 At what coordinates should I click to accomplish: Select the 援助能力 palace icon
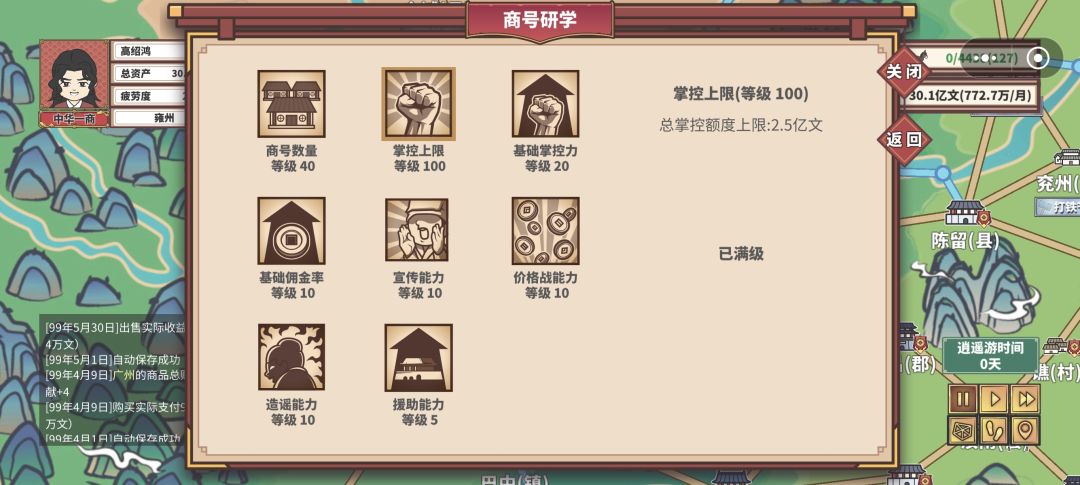coord(419,358)
